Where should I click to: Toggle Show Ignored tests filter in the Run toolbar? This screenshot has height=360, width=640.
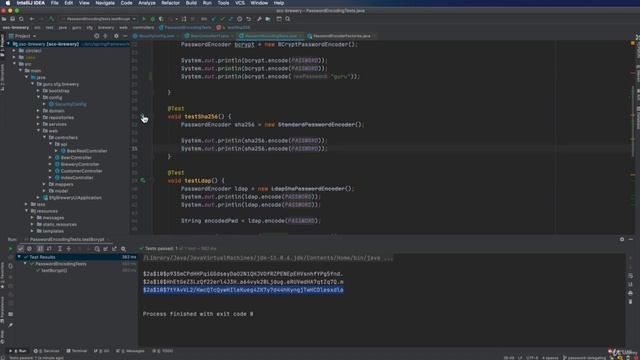(x=29, y=249)
